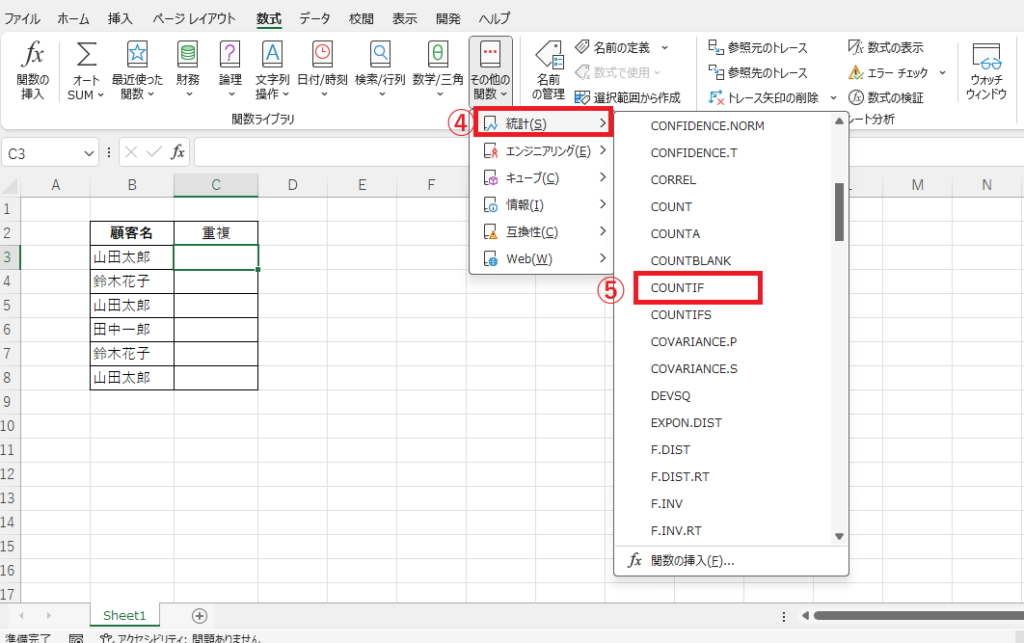This screenshot has height=643, width=1024.
Task: Click 名前の定義 in the ribbon
Action: point(621,48)
